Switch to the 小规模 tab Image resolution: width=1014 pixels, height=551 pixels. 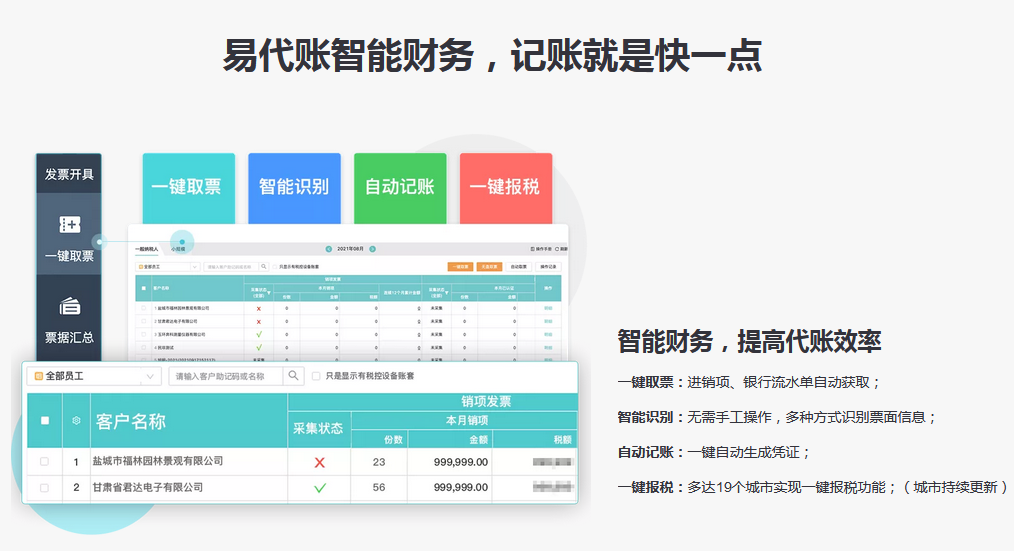[178, 249]
